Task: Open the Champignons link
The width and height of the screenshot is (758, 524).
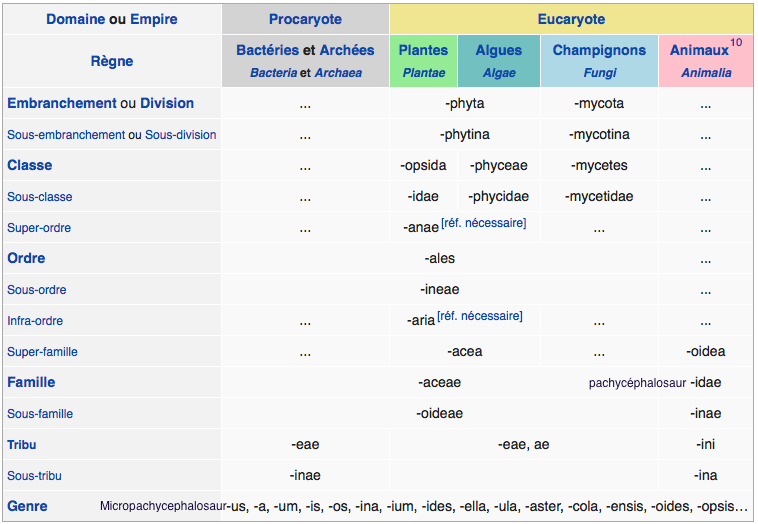Action: coord(599,50)
